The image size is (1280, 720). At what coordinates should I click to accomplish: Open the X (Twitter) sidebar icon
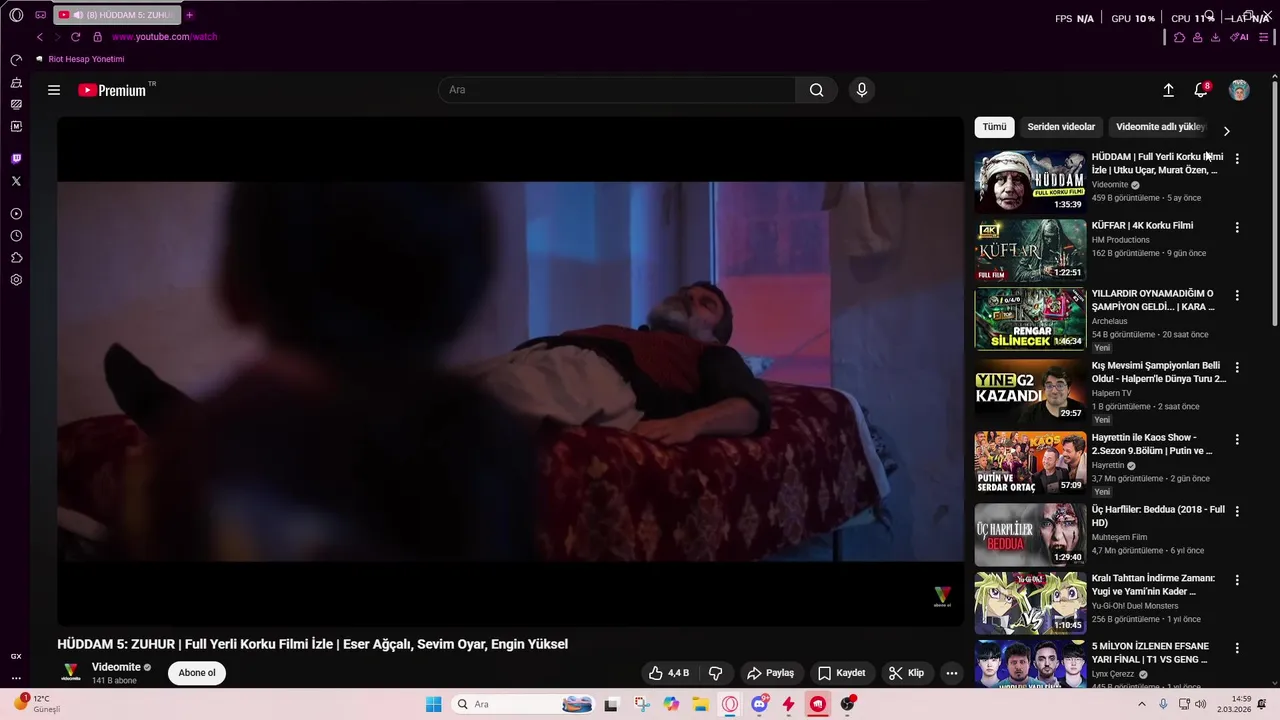[16, 181]
